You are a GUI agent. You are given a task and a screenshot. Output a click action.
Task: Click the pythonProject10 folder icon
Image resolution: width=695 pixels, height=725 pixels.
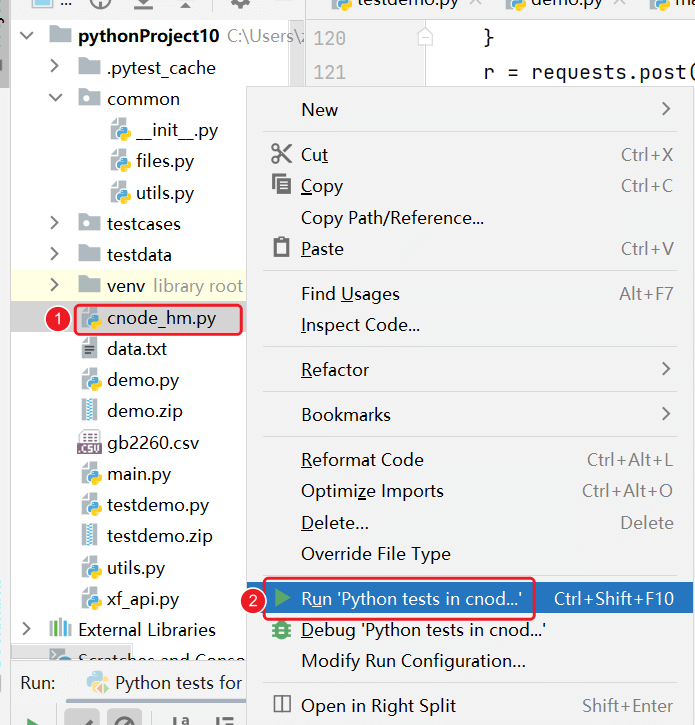tap(60, 34)
